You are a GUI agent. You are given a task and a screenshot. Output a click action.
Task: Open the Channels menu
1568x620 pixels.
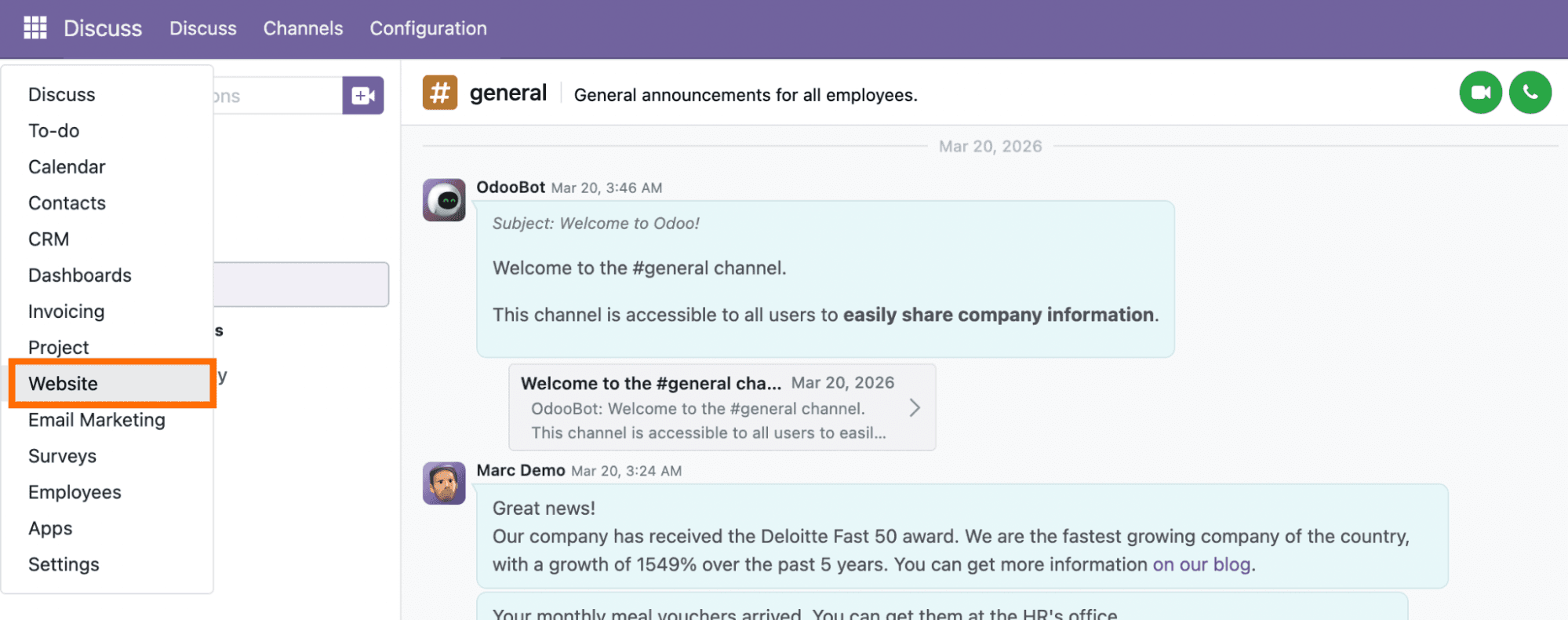[x=303, y=28]
